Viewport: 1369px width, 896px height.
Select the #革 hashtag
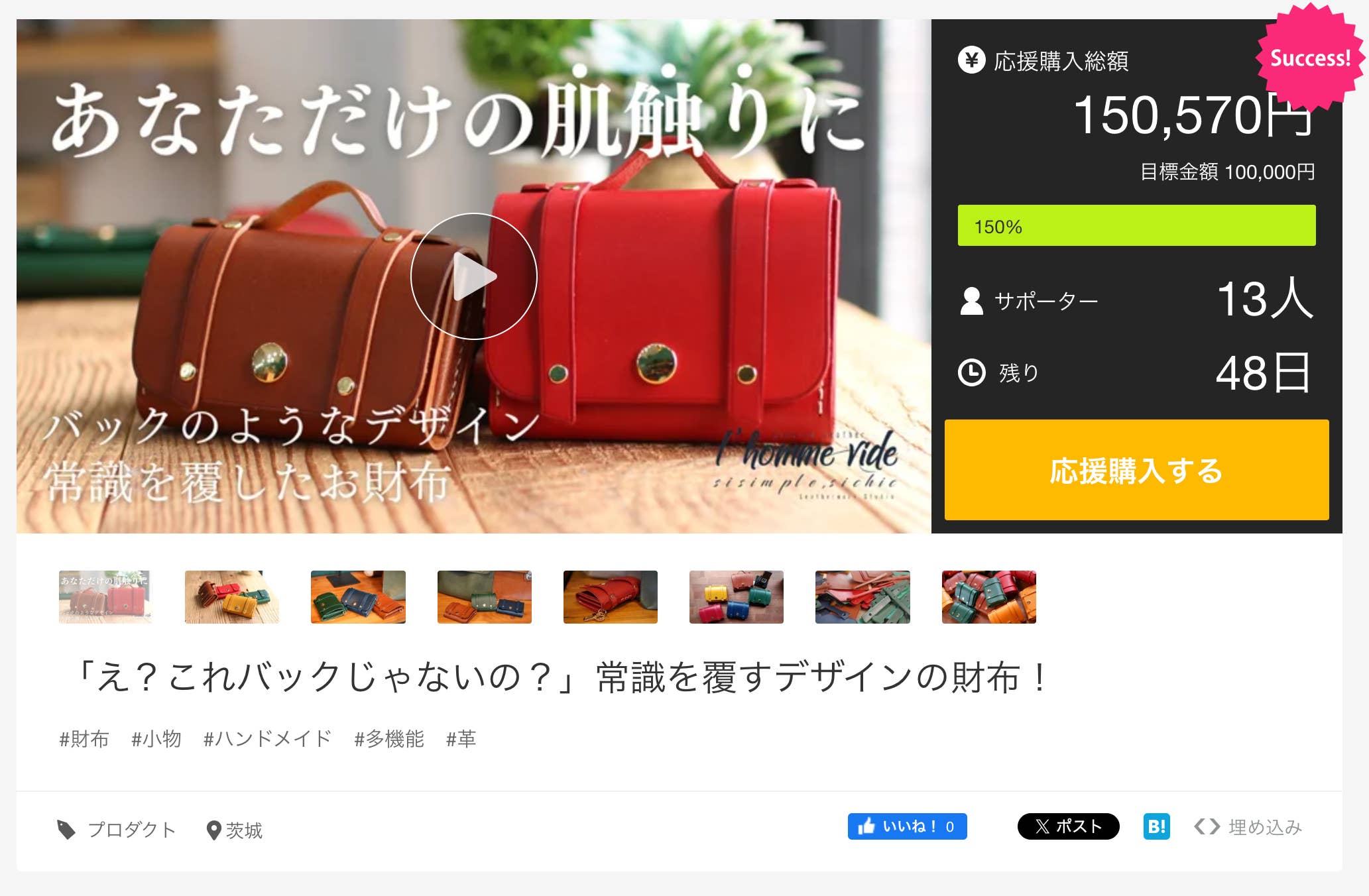point(461,739)
